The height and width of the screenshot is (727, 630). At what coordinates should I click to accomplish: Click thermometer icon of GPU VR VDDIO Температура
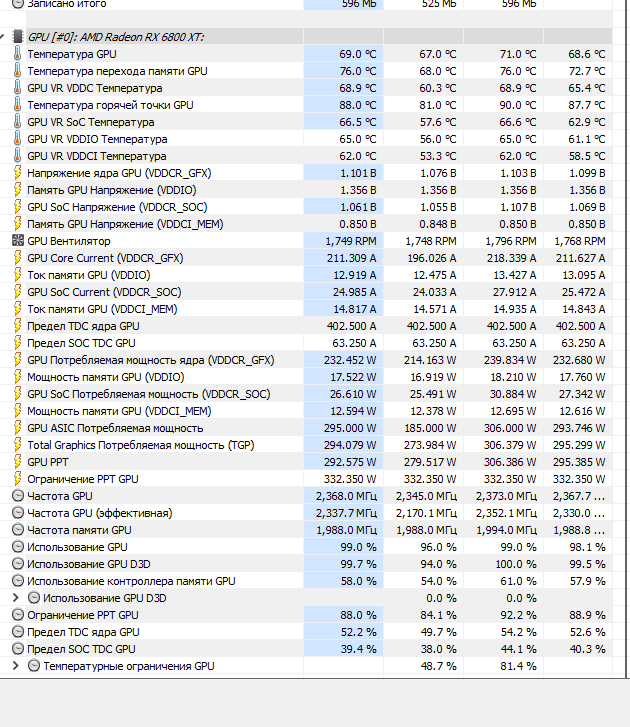click(18, 139)
